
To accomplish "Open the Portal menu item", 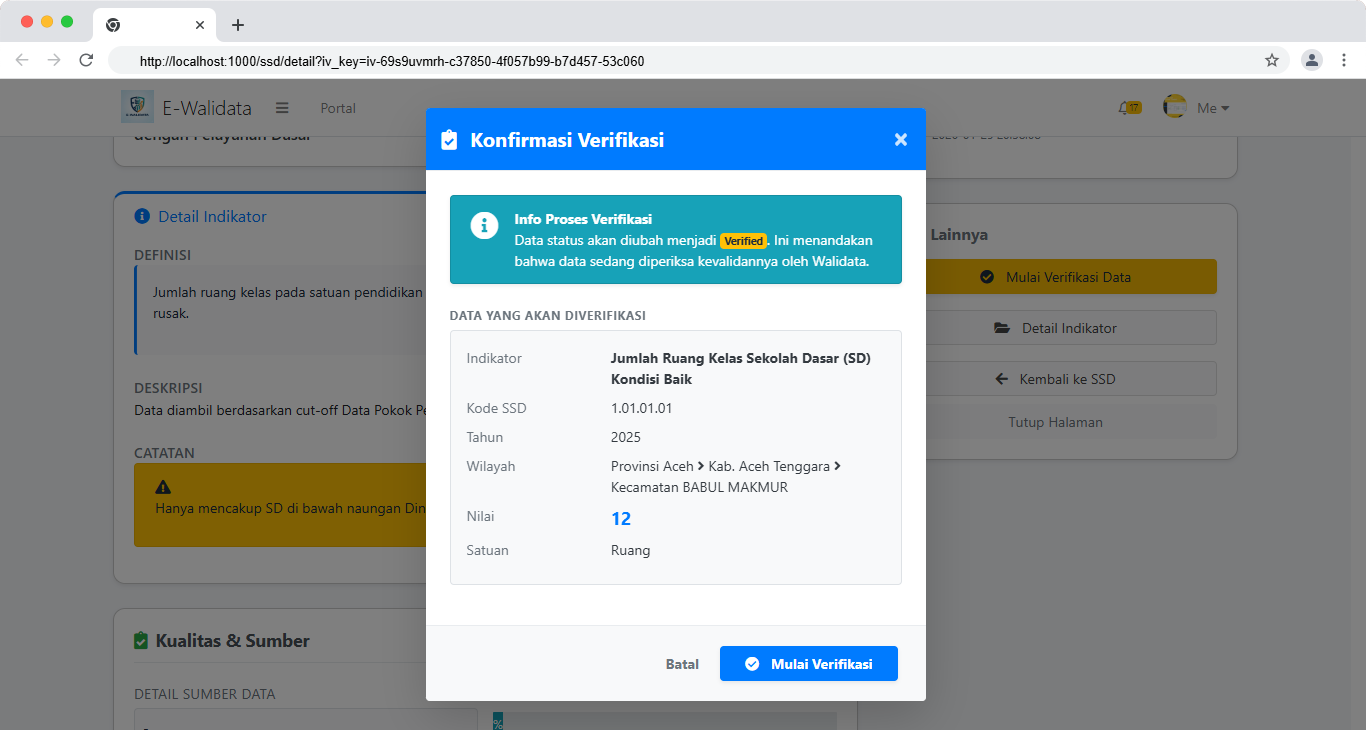I will coord(338,108).
